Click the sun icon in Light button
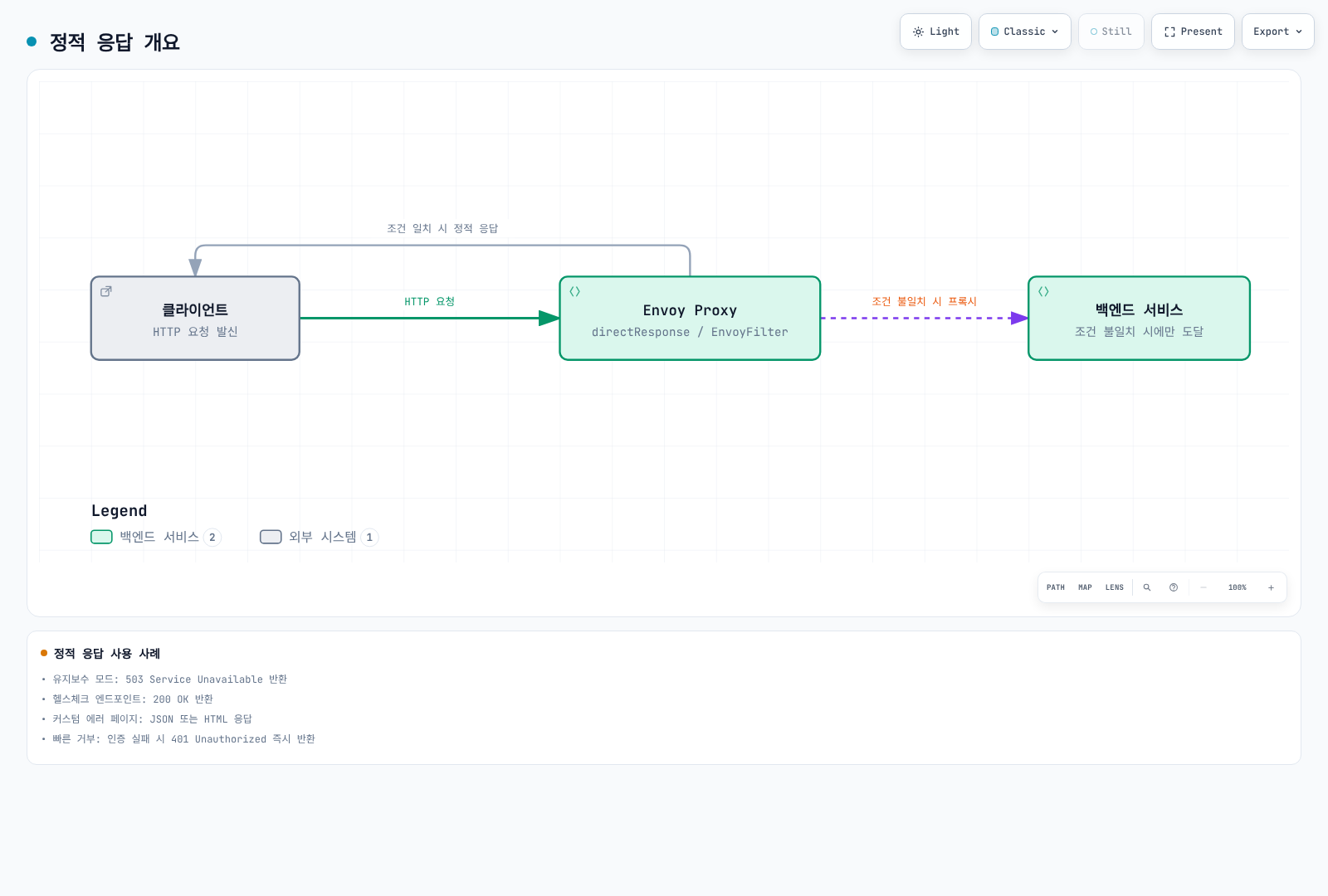Image resolution: width=1328 pixels, height=896 pixels. pos(918,32)
